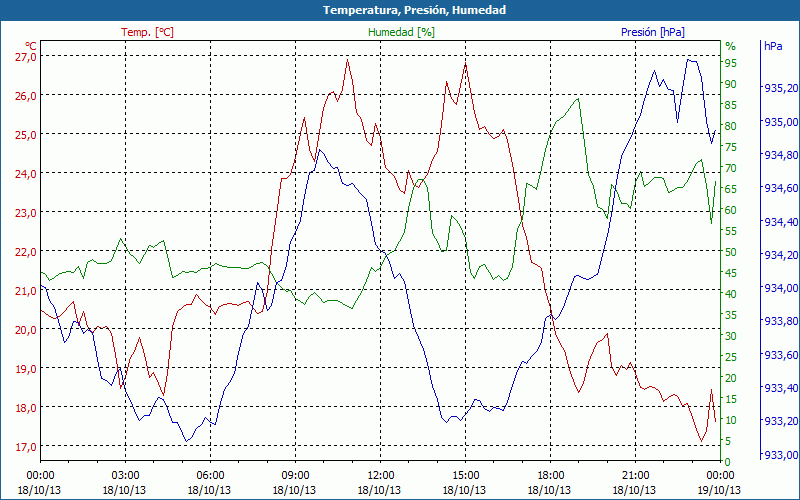800x500 pixels.
Task: Click the '50' humidity axis tick
Action: tap(731, 252)
